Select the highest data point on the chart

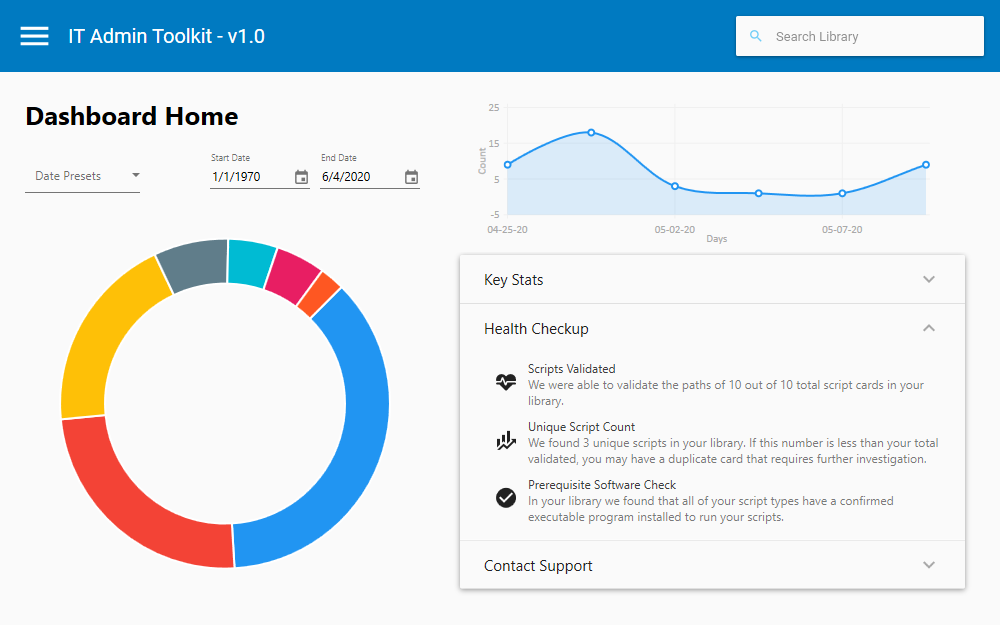click(592, 131)
